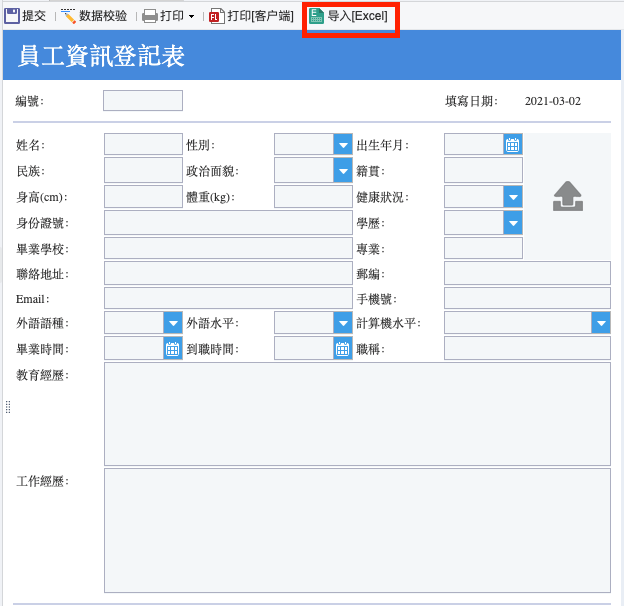
Task: Click the 郵編 input field
Action: tap(527, 273)
